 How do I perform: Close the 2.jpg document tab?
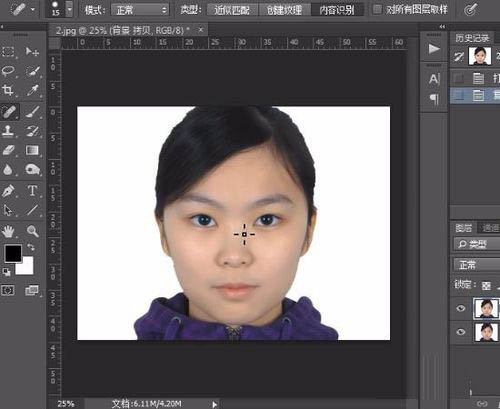201,30
